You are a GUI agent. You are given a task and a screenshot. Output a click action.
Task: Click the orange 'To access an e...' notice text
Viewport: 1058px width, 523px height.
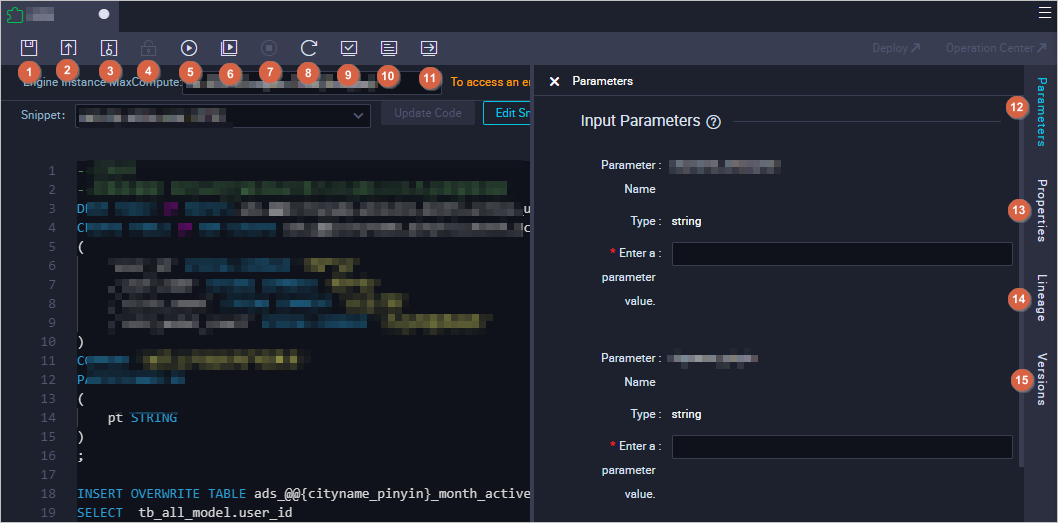coord(491,82)
